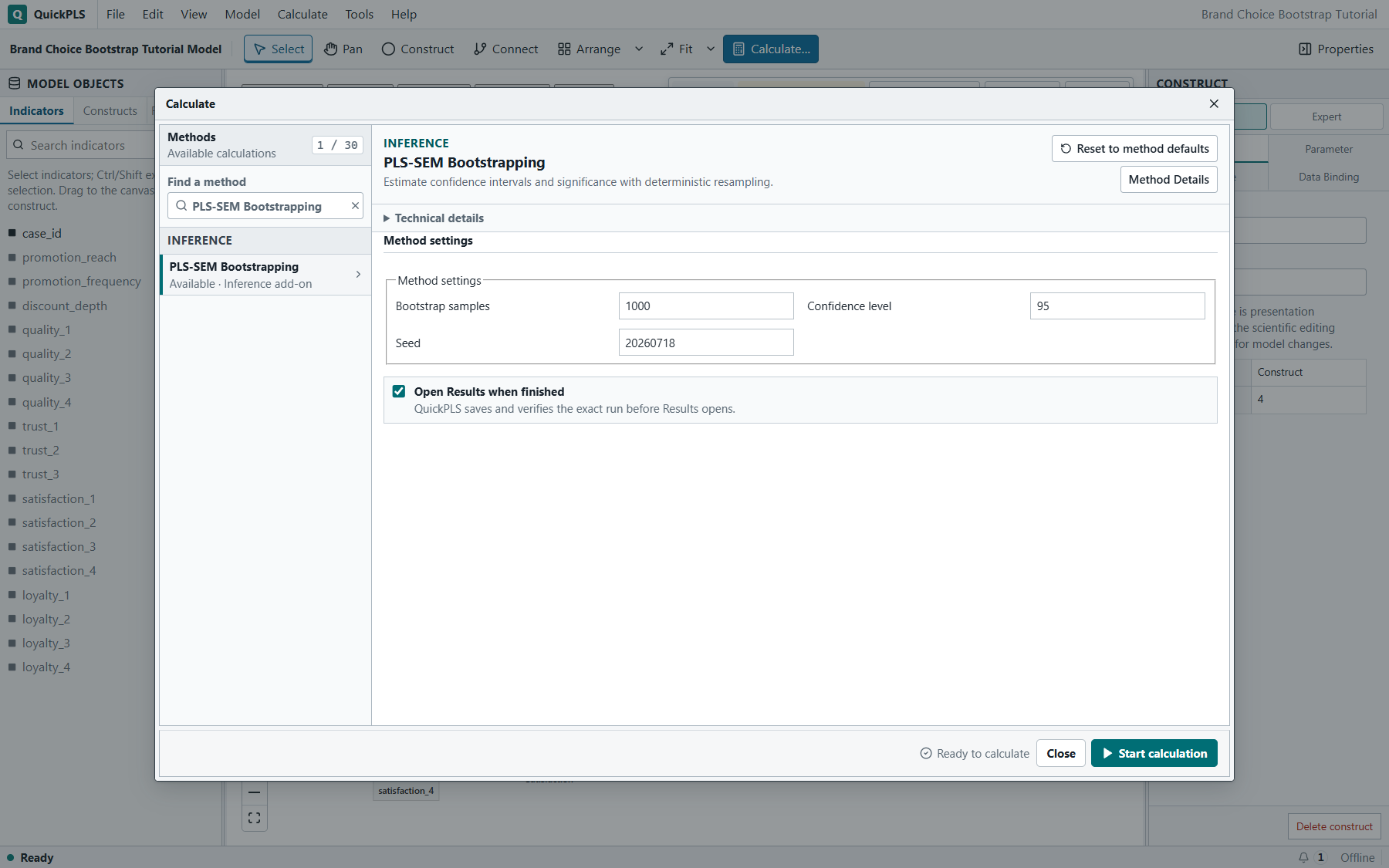Click the Calculate... toolbar button
This screenshot has height=868, width=1389.
(x=771, y=49)
